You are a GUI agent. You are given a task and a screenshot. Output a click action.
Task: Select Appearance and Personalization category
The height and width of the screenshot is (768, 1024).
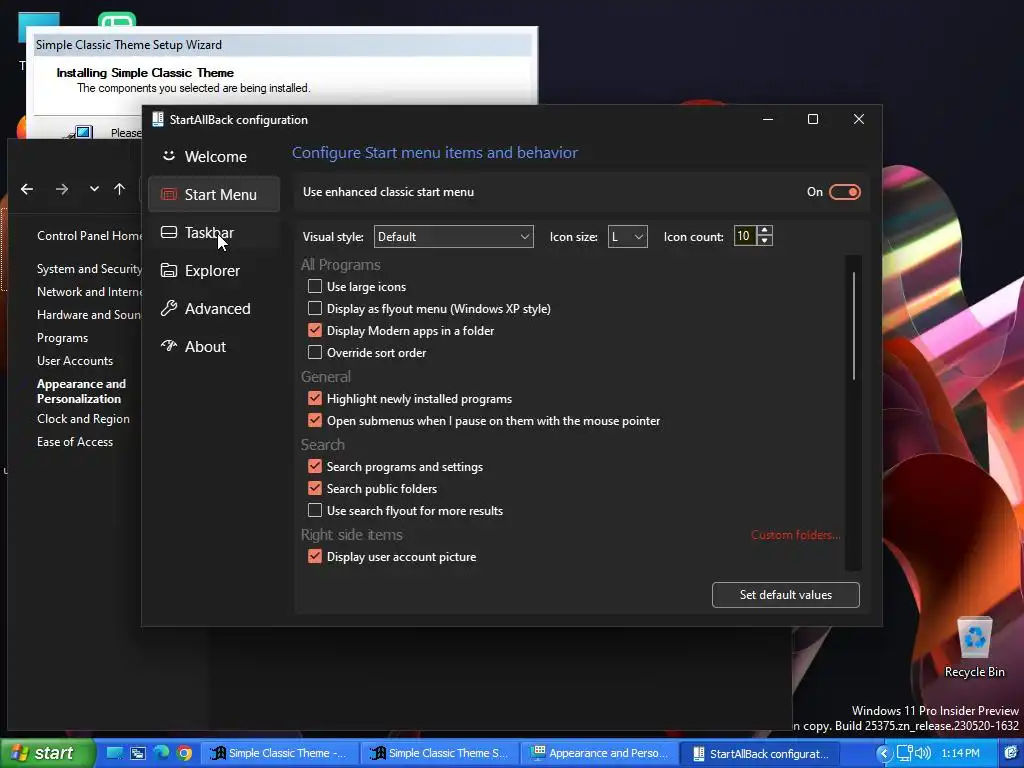pyautogui.click(x=82, y=391)
